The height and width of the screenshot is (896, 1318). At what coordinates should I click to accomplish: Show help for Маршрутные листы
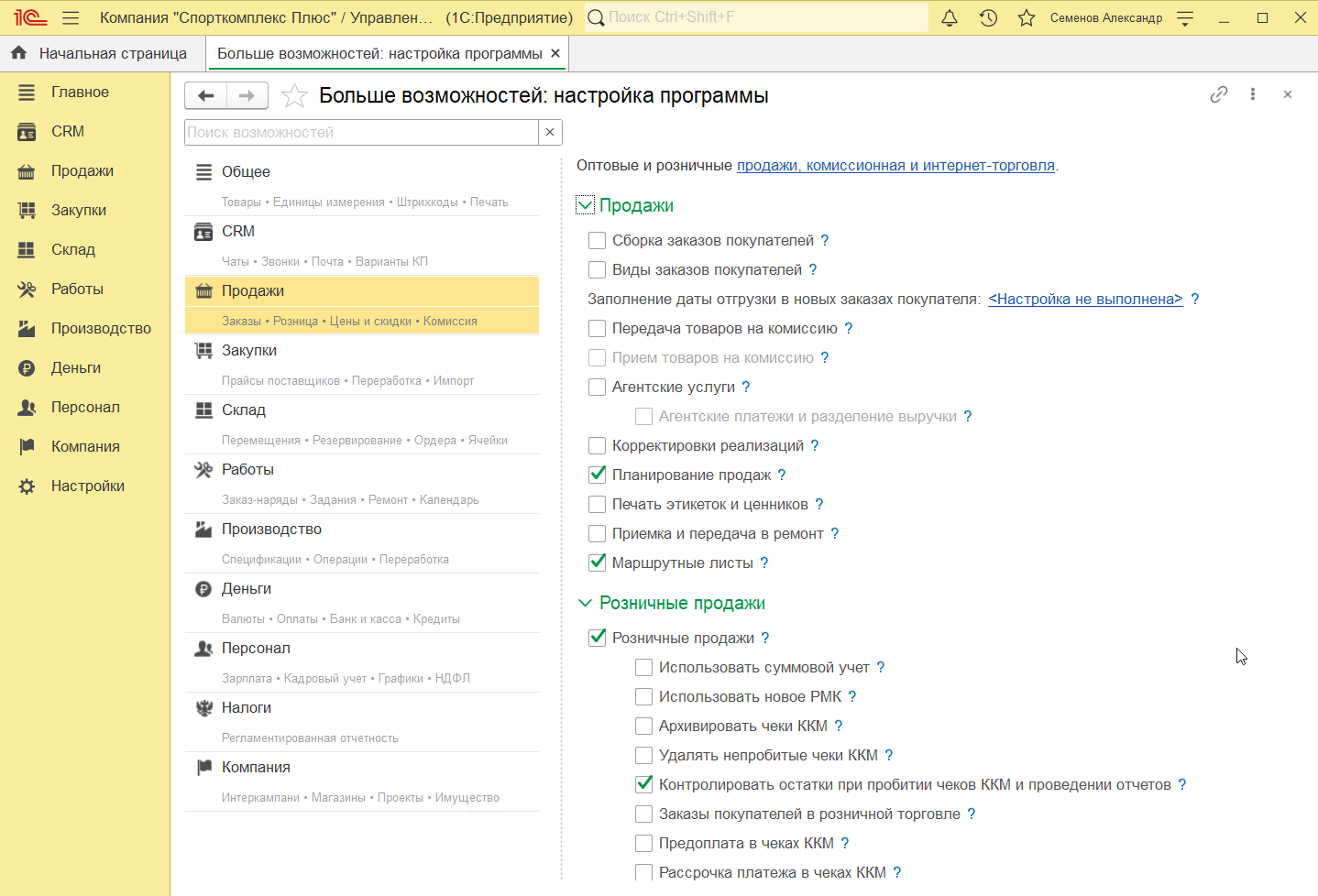pos(764,563)
